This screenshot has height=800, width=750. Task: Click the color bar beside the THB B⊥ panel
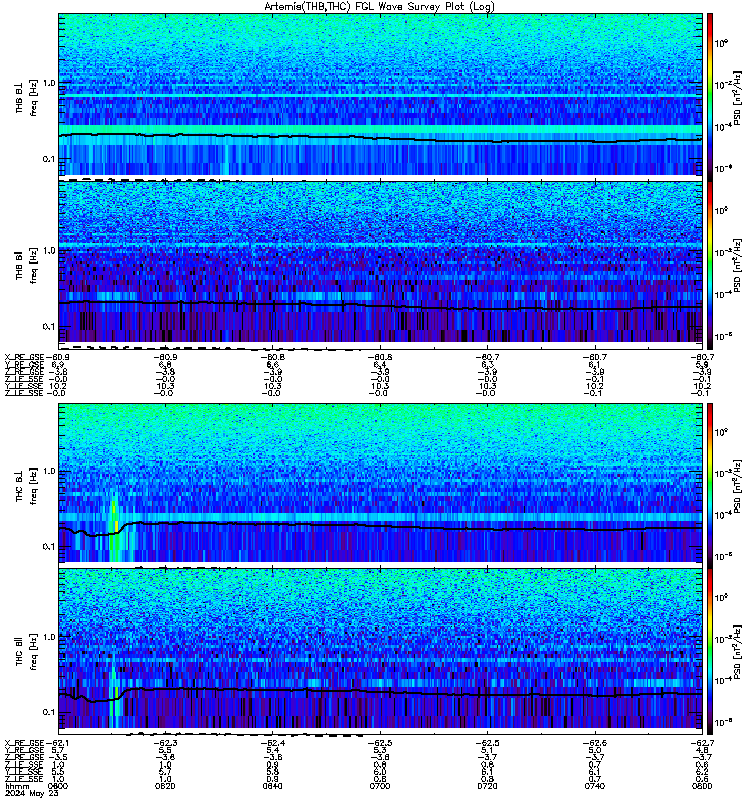pyautogui.click(x=710, y=96)
